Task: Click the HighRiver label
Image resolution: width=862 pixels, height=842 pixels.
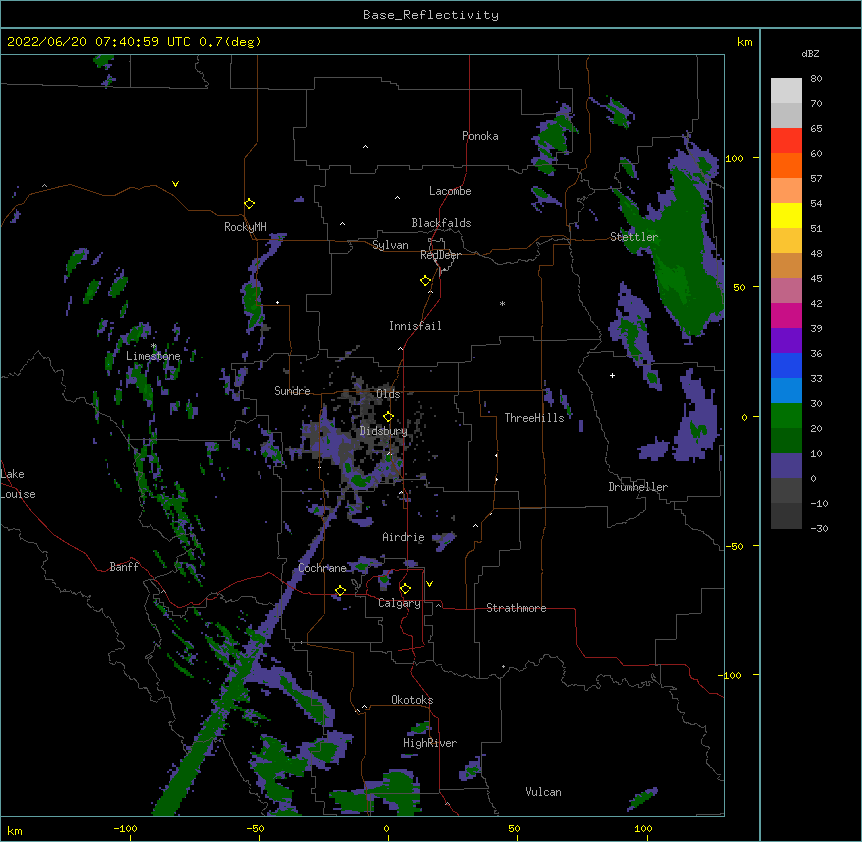Action: coord(429,743)
